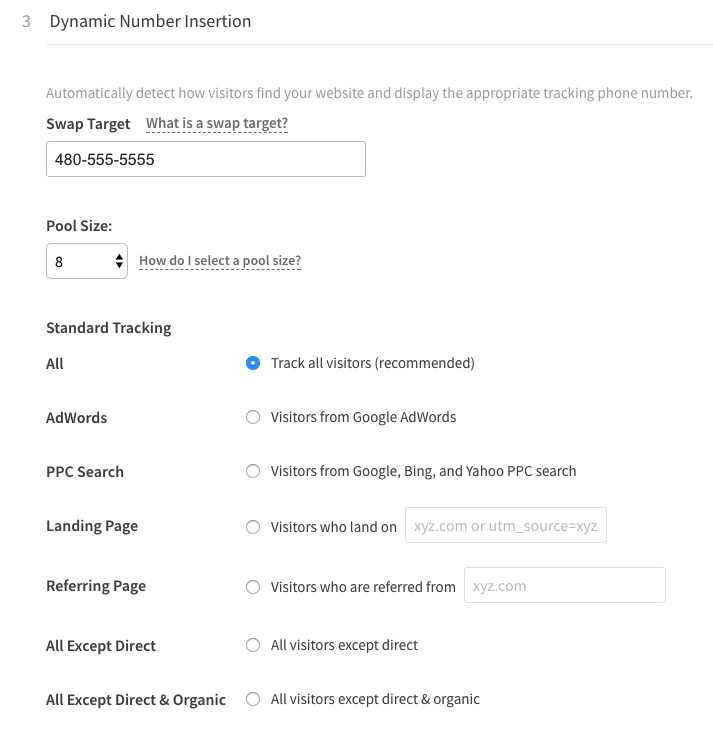Choose the 'All visitors except direct & organic' radio
The width and height of the screenshot is (713, 733).
(253, 699)
